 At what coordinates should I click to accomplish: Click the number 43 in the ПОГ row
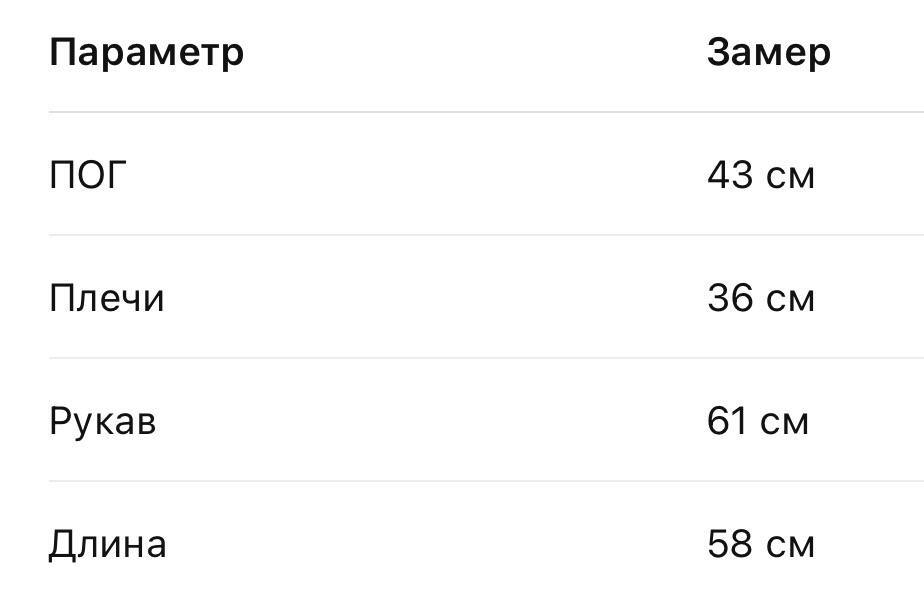[730, 175]
